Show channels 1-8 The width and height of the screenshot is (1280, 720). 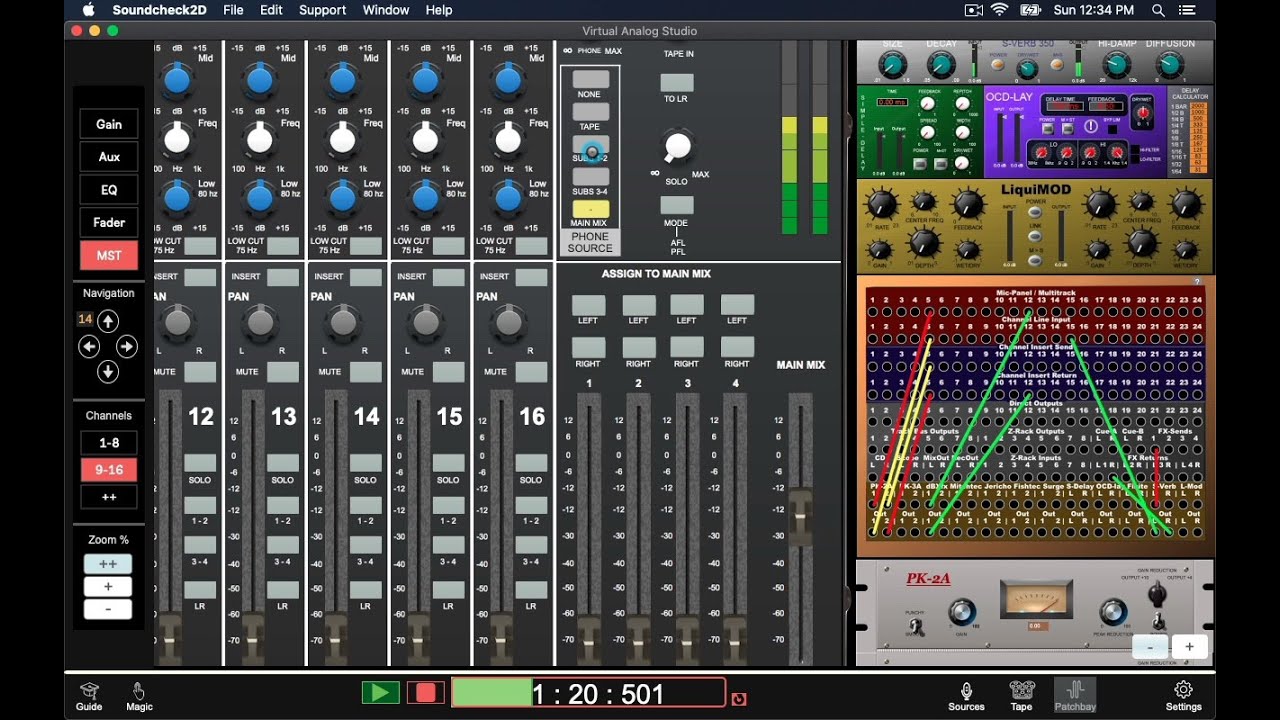[x=109, y=443]
